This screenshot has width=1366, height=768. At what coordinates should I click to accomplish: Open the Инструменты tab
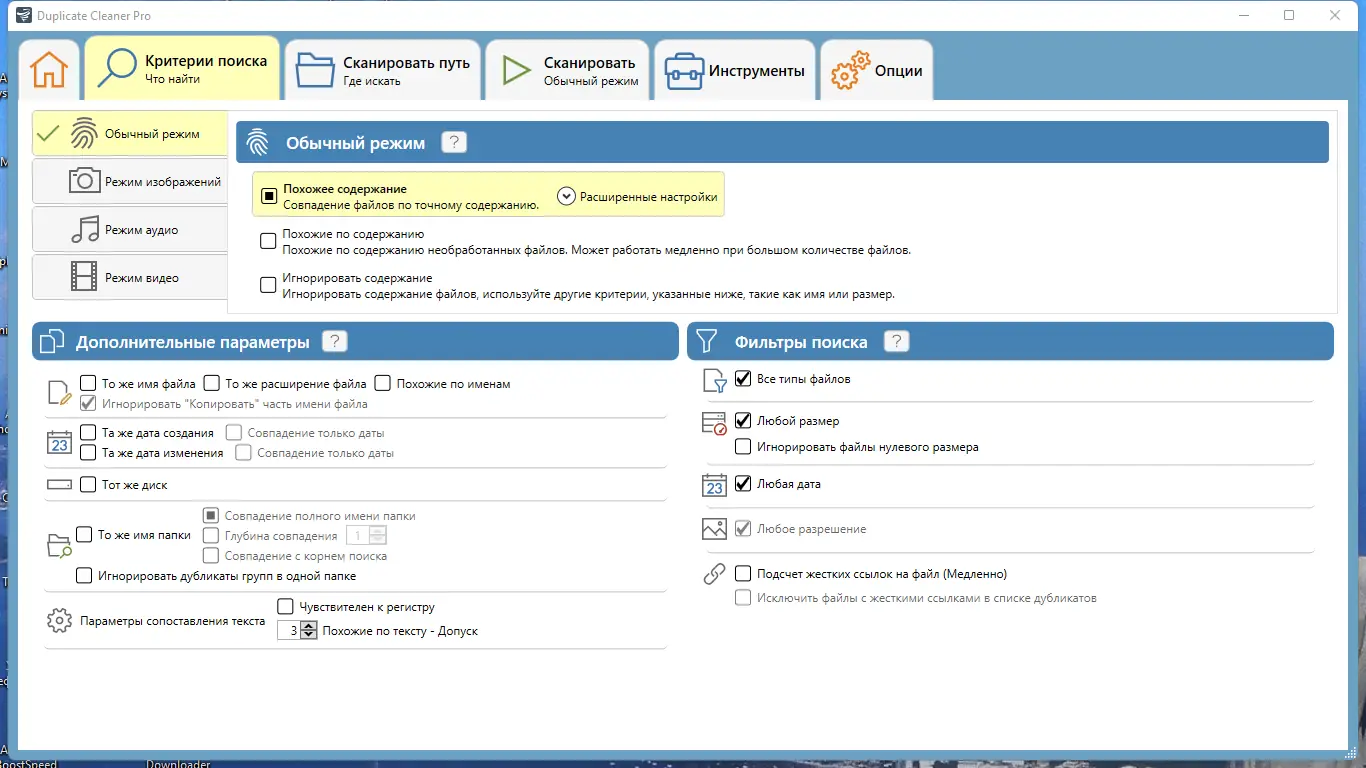735,70
